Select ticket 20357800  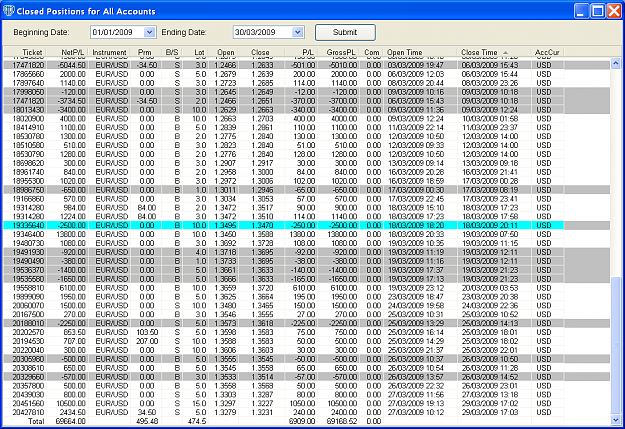pos(28,386)
